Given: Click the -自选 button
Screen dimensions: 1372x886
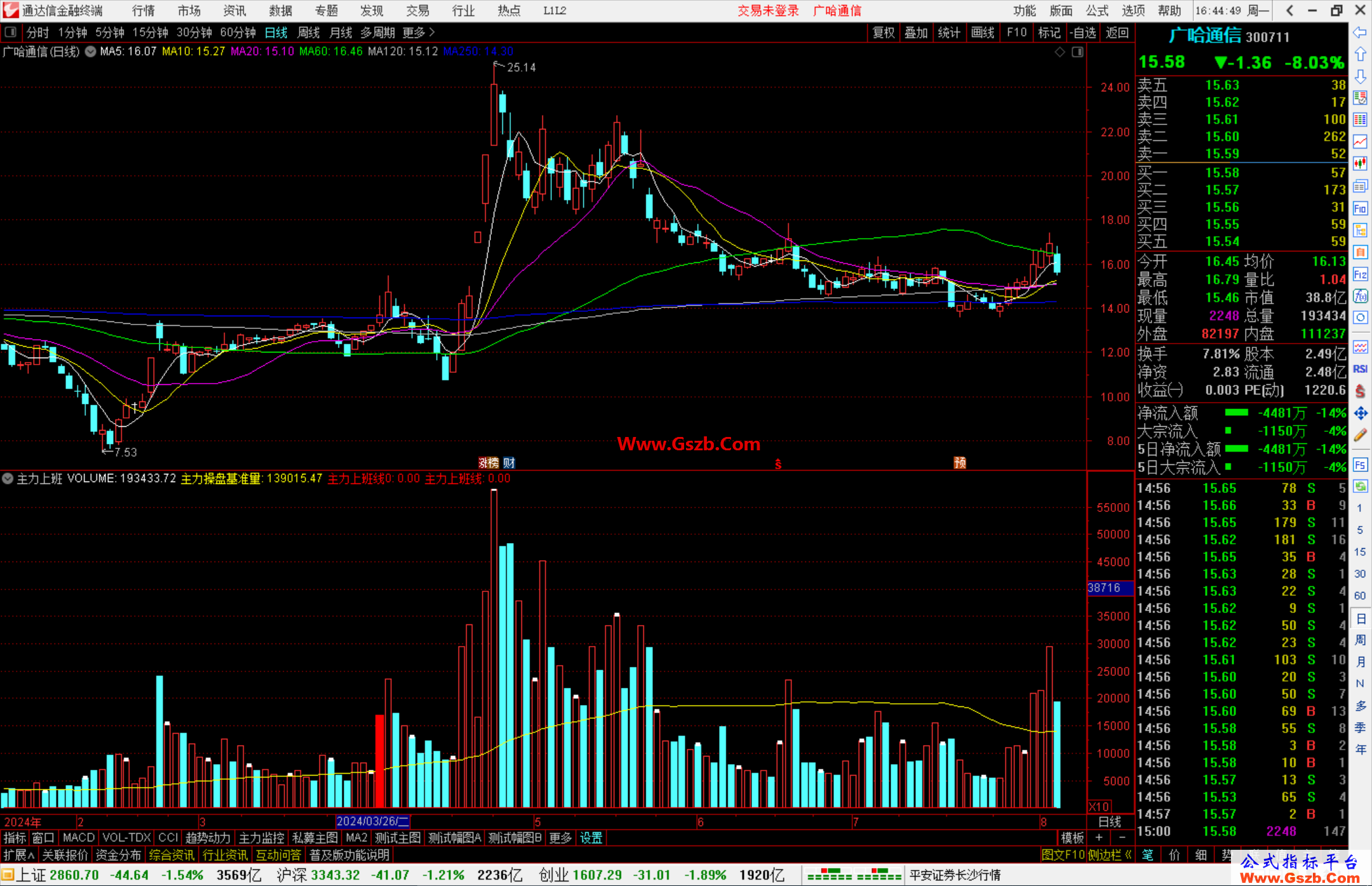Looking at the screenshot, I should (x=1082, y=32).
